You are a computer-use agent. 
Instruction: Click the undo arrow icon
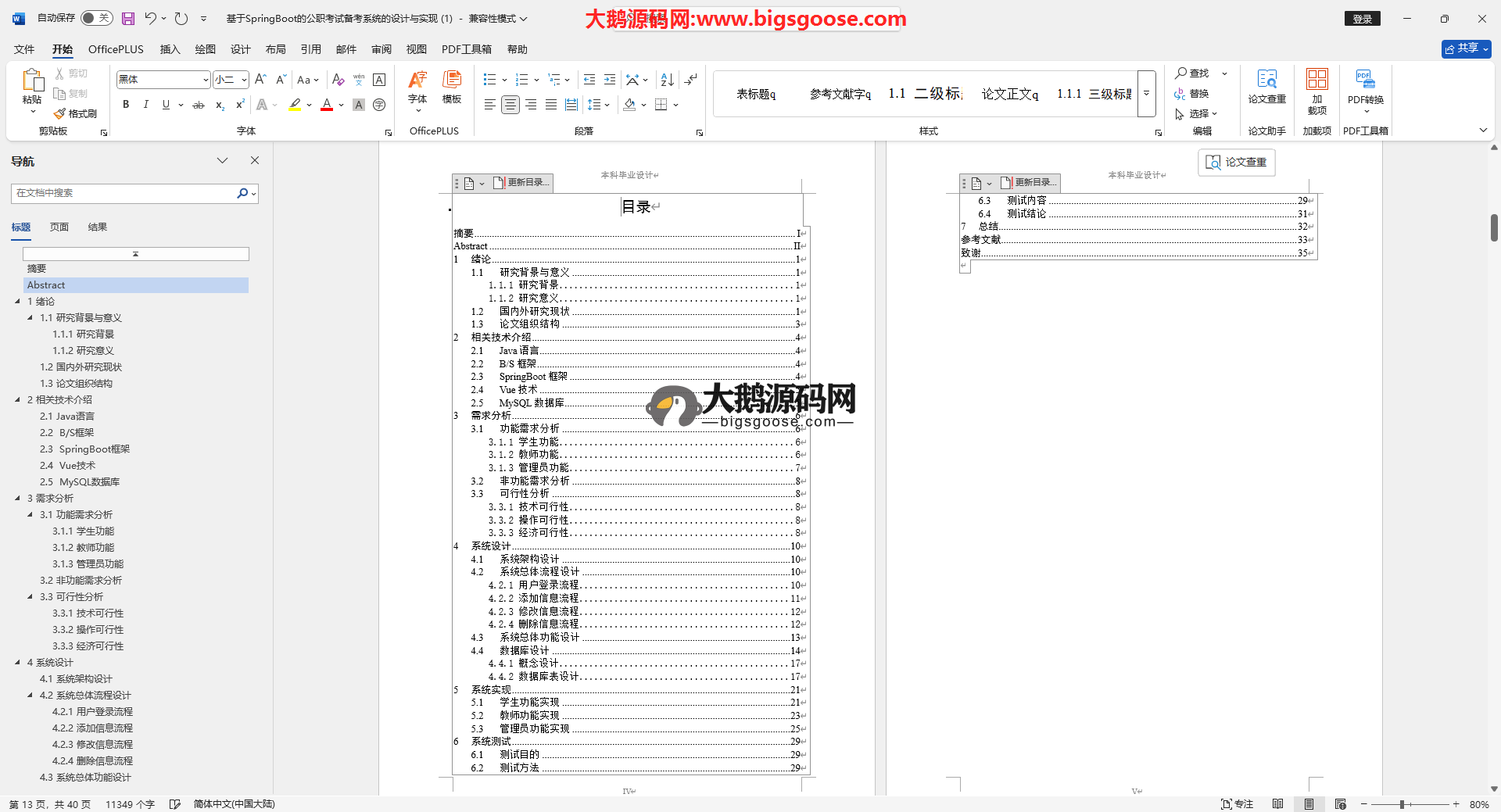(150, 18)
